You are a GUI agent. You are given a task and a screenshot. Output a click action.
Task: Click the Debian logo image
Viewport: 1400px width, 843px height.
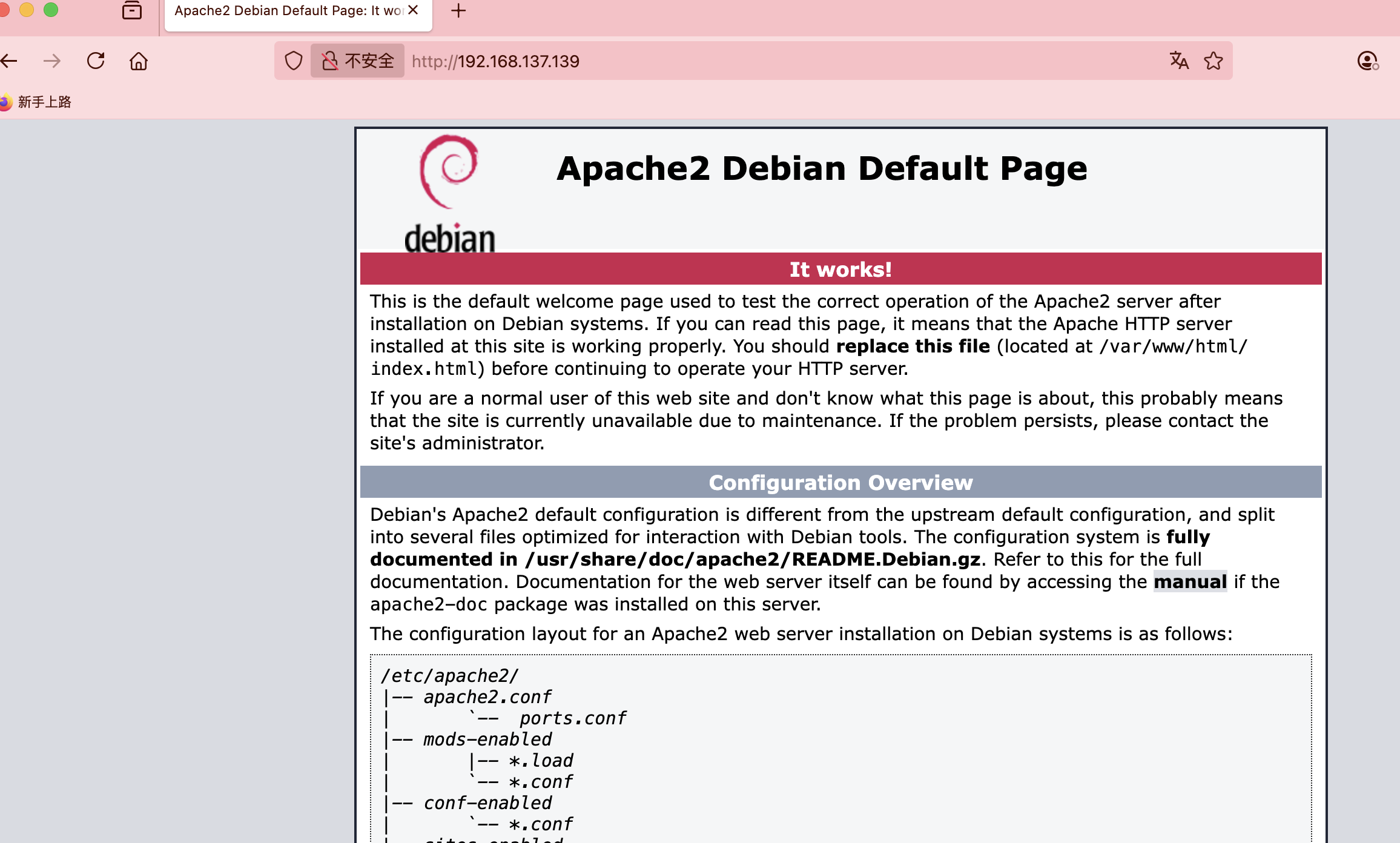pyautogui.click(x=450, y=193)
